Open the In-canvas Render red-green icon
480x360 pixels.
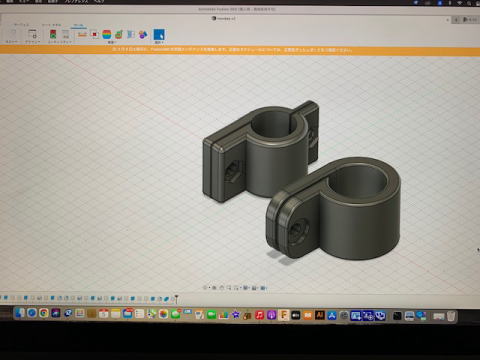(x=53, y=34)
